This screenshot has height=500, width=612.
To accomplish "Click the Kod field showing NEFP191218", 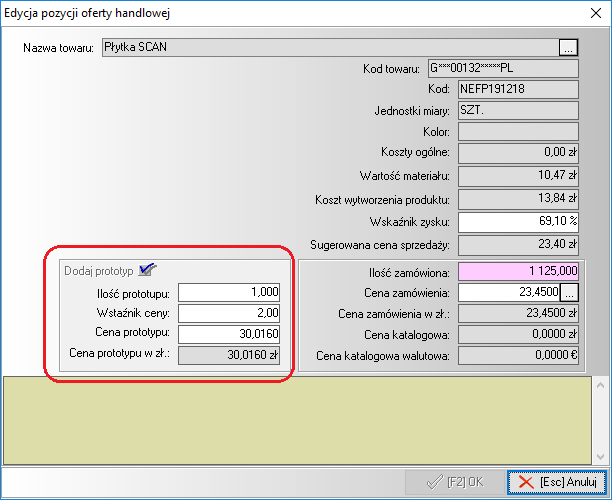I will (x=518, y=89).
